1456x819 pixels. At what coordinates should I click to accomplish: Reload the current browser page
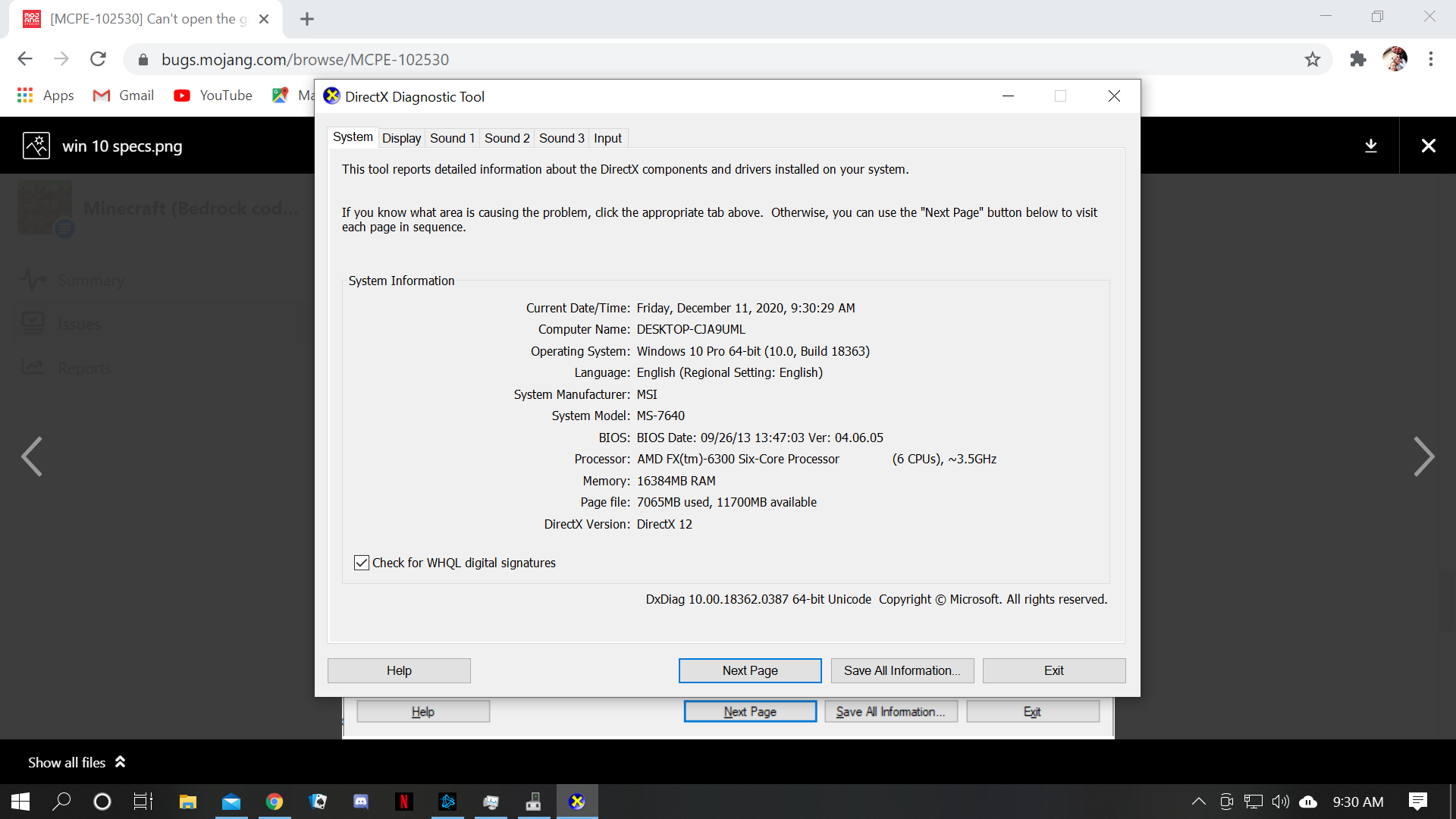click(x=98, y=59)
